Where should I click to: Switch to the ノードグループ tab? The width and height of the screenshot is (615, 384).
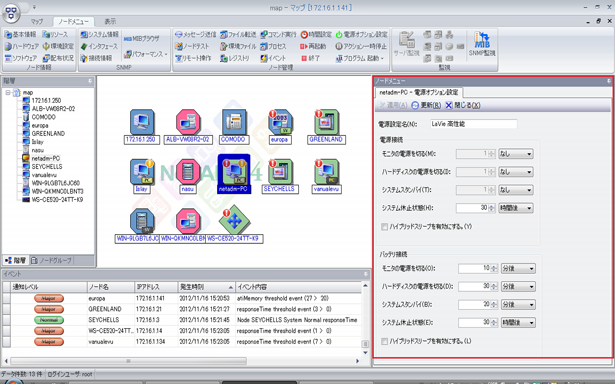(x=52, y=260)
